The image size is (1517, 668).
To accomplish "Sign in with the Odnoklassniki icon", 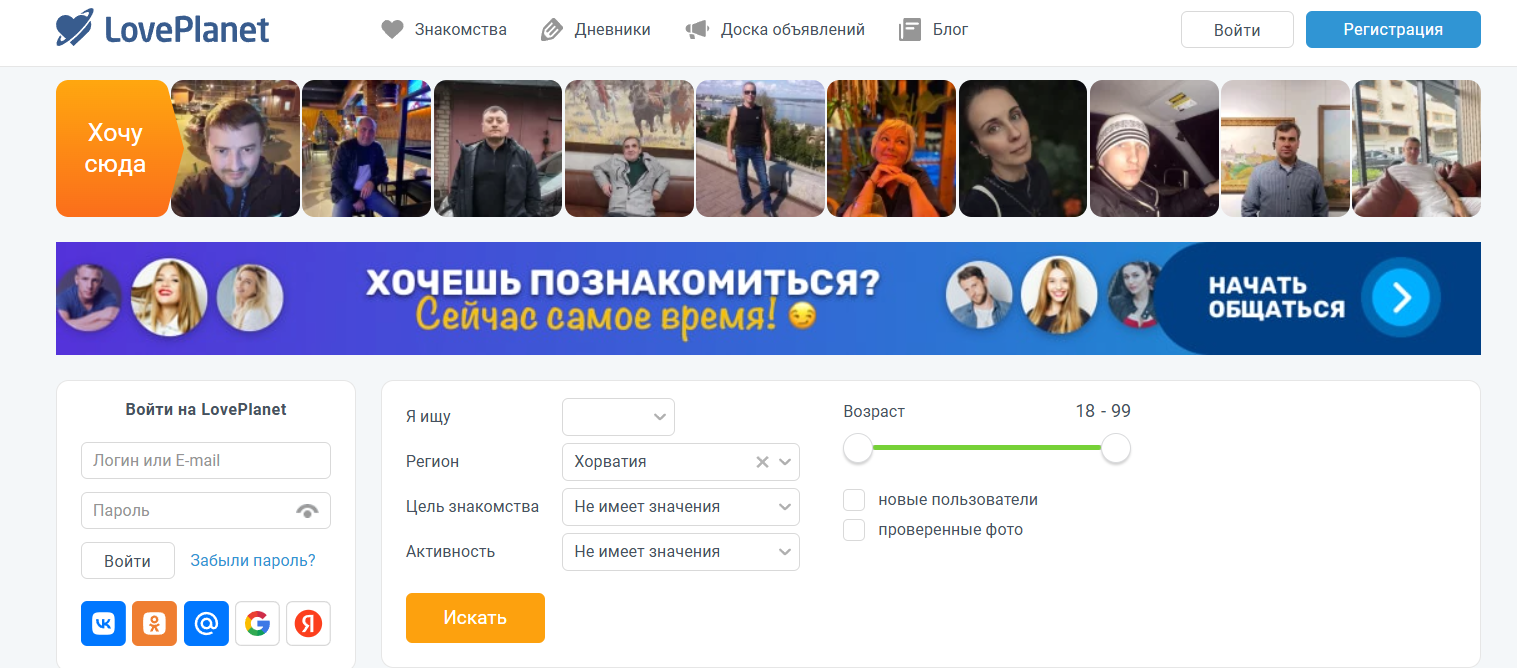I will [154, 624].
